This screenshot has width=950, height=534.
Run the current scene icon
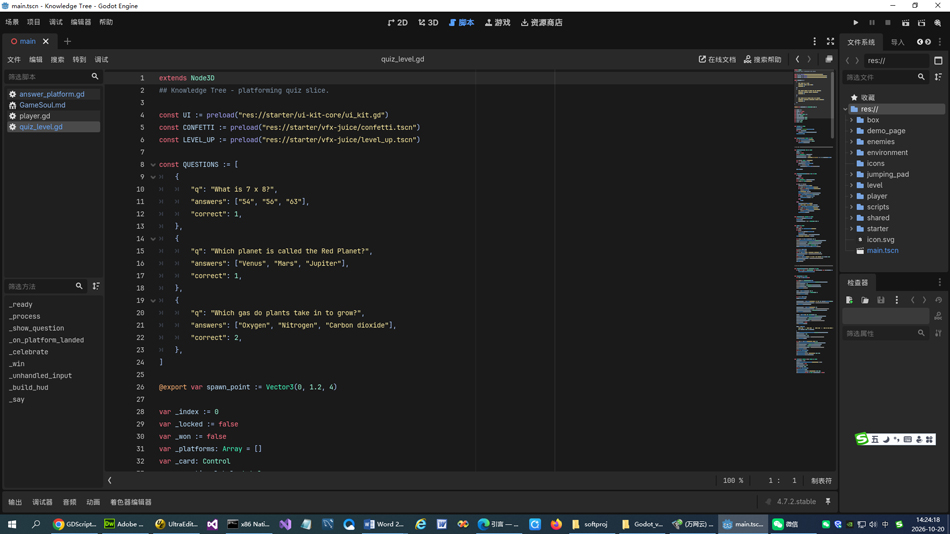(905, 22)
